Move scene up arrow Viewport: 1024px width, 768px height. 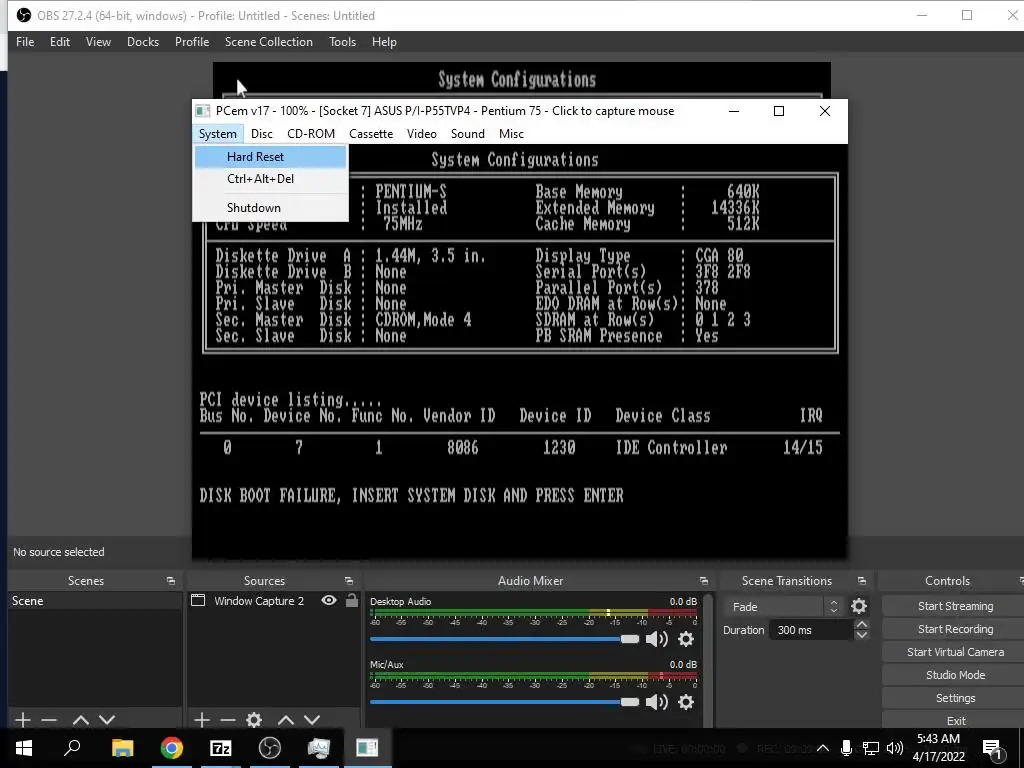pyautogui.click(x=81, y=720)
